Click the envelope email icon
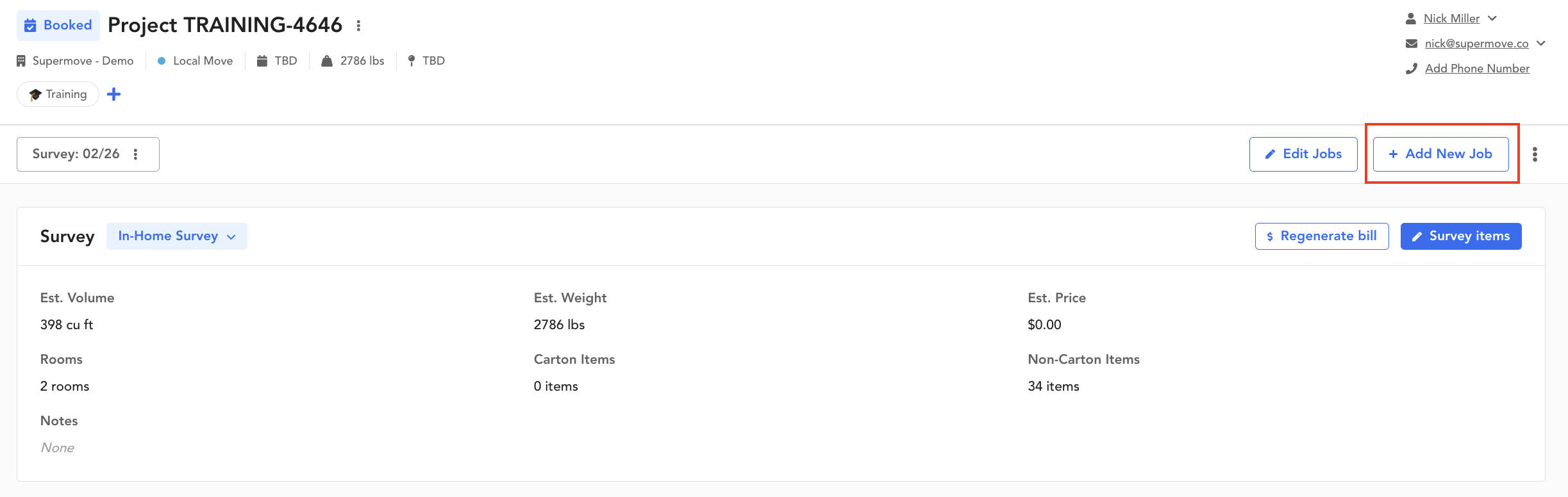 [1411, 44]
